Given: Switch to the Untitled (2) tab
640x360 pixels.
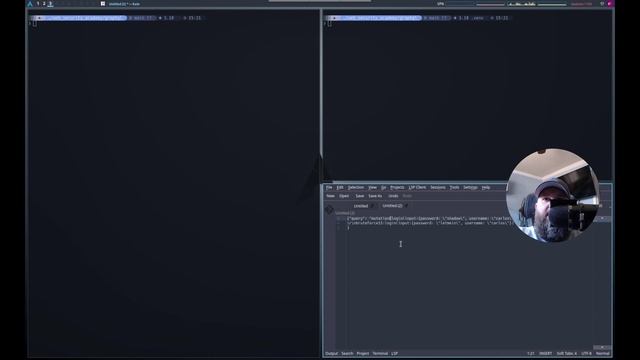Looking at the screenshot, I should pyautogui.click(x=392, y=206).
